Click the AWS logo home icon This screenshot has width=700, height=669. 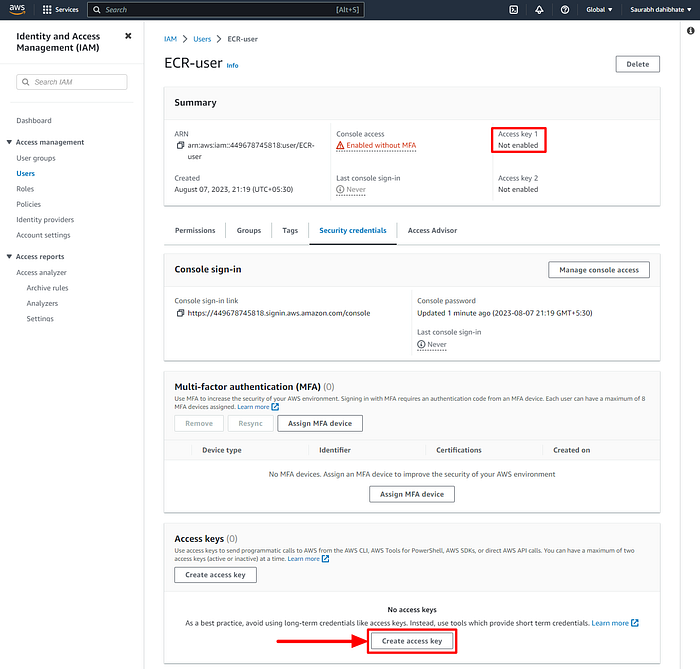[17, 9]
